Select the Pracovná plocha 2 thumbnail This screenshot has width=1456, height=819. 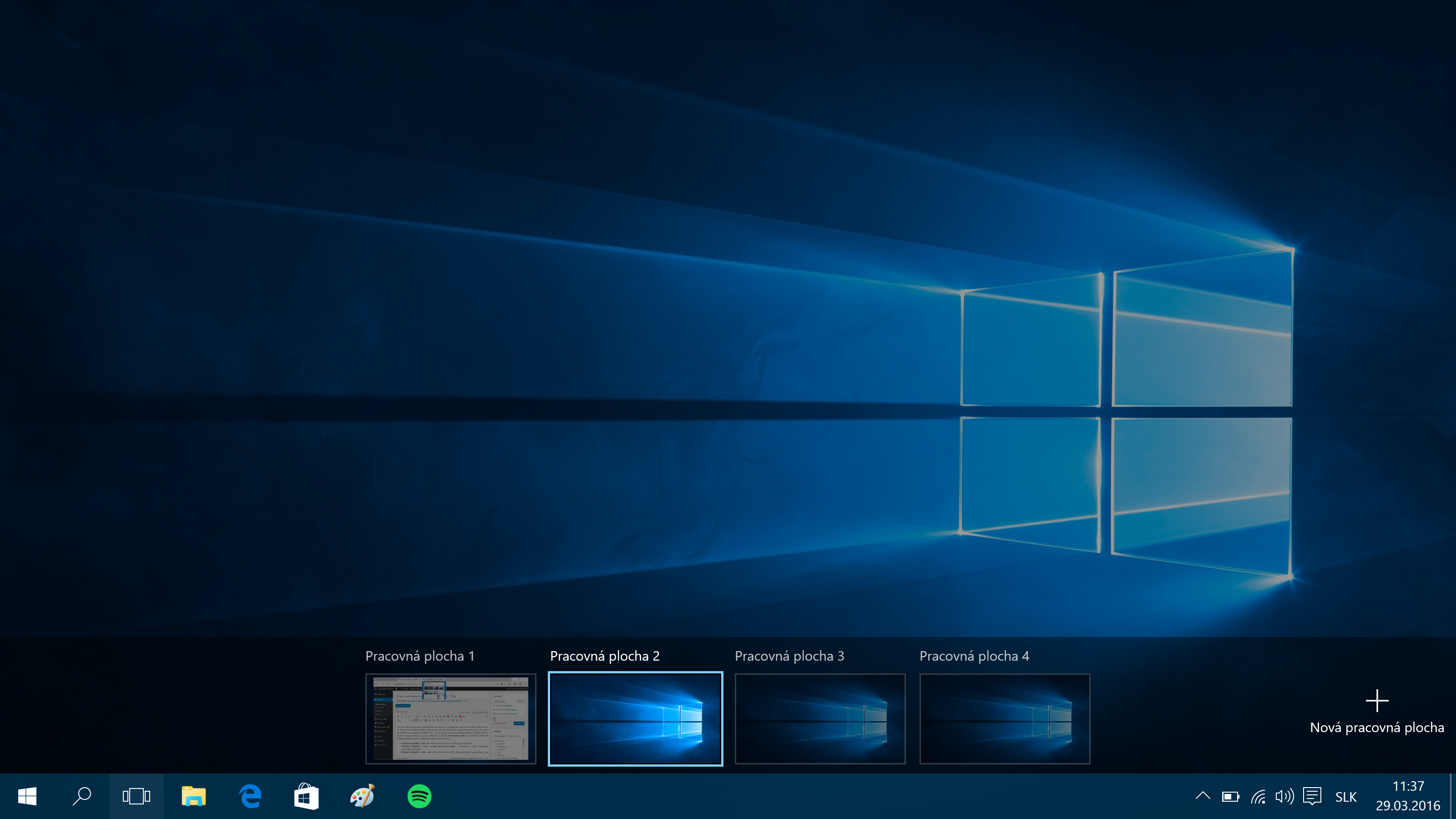point(635,718)
